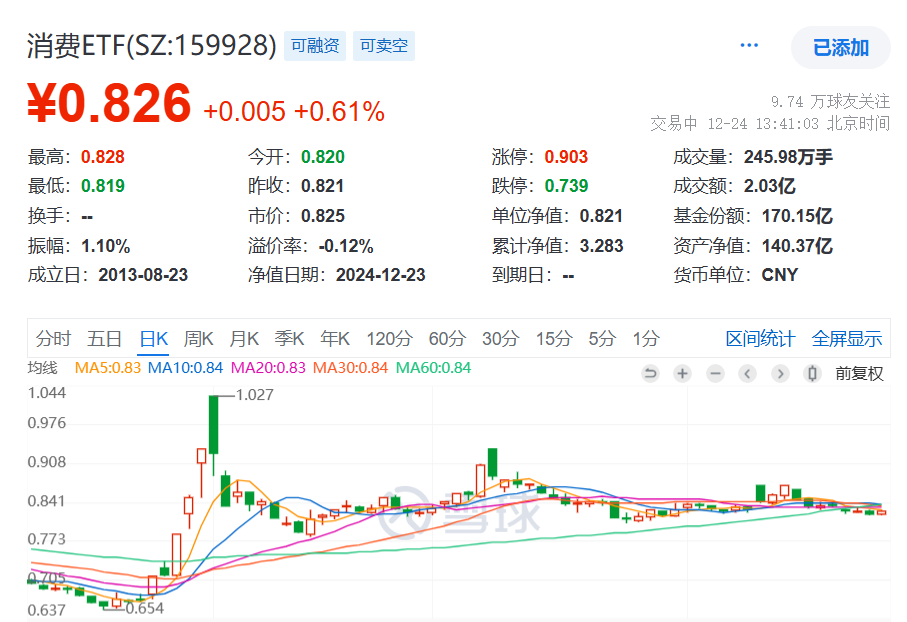Select the candlestick display icon beside 前复权
The height and width of the screenshot is (622, 907).
pos(812,373)
